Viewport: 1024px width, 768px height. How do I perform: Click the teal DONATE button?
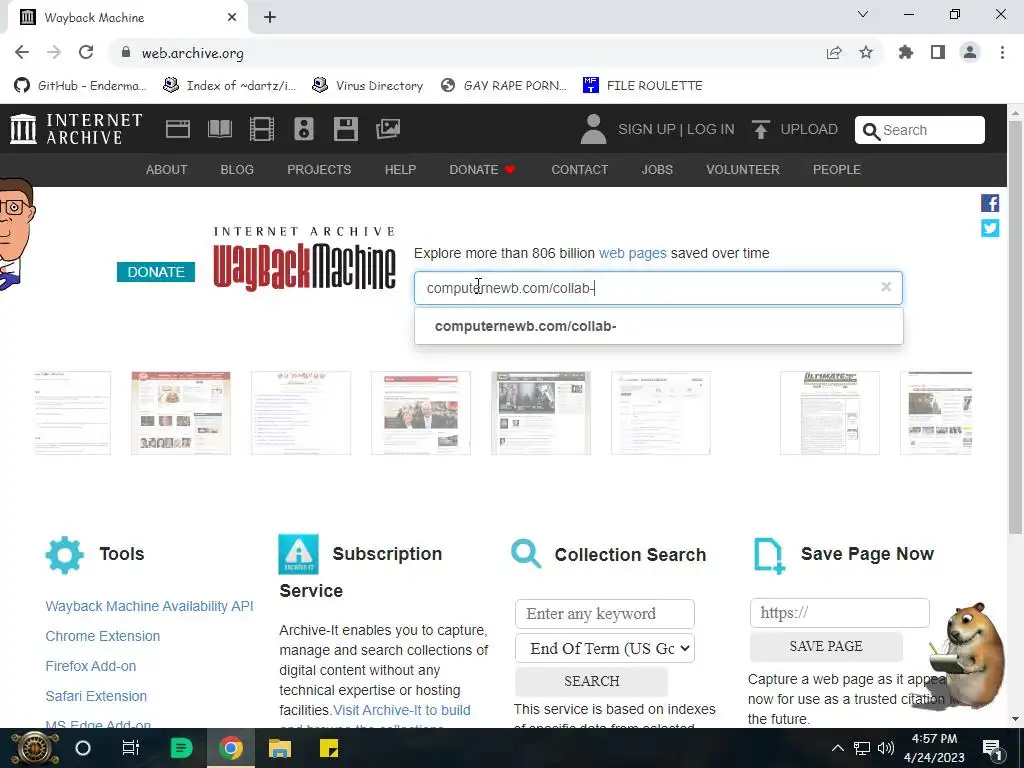(156, 272)
